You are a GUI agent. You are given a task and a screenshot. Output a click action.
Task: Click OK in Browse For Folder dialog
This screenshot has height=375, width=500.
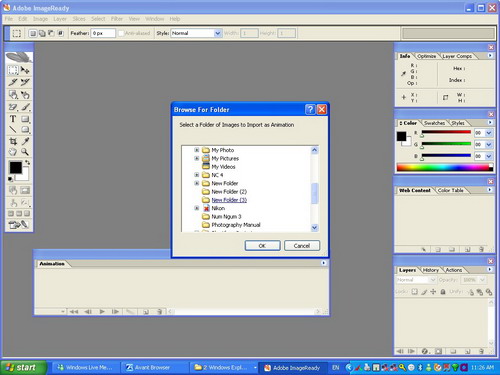coord(262,246)
